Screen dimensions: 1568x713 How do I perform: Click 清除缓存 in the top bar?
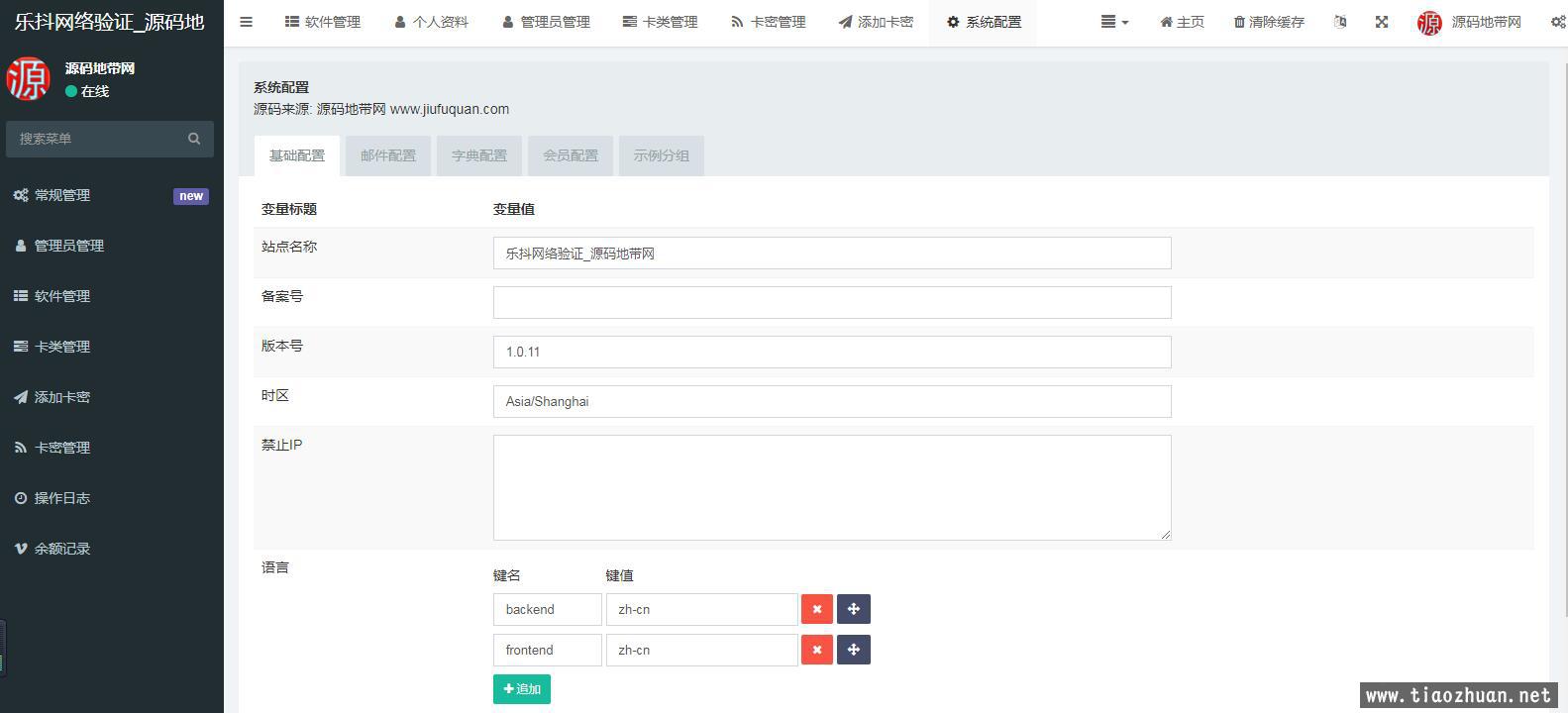pos(1269,22)
